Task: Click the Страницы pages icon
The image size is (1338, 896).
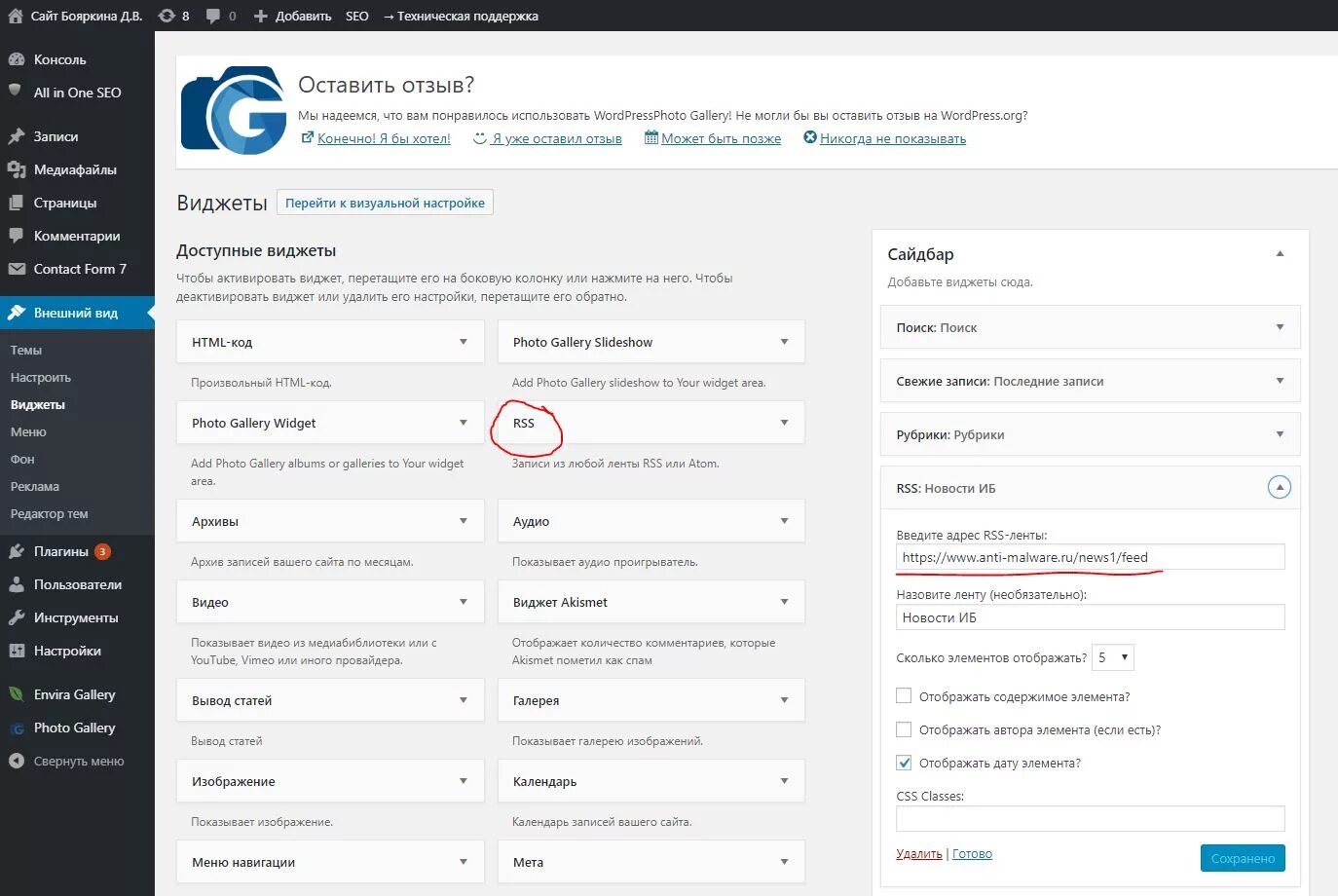Action: [x=16, y=203]
